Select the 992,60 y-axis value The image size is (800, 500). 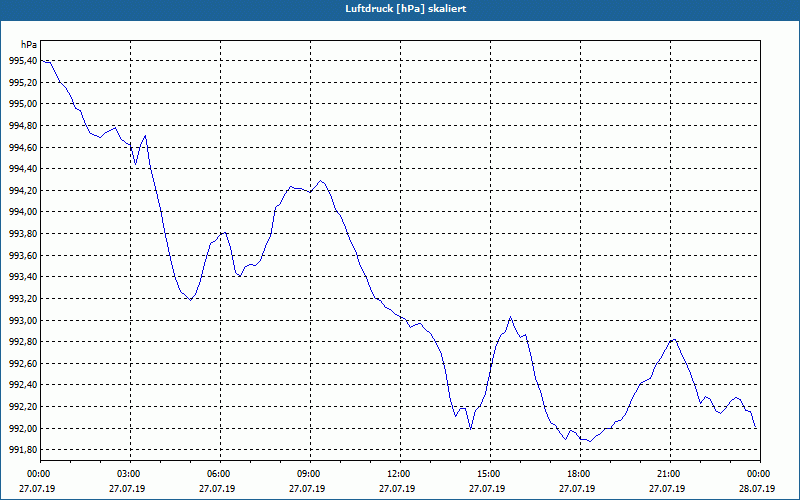23,364
